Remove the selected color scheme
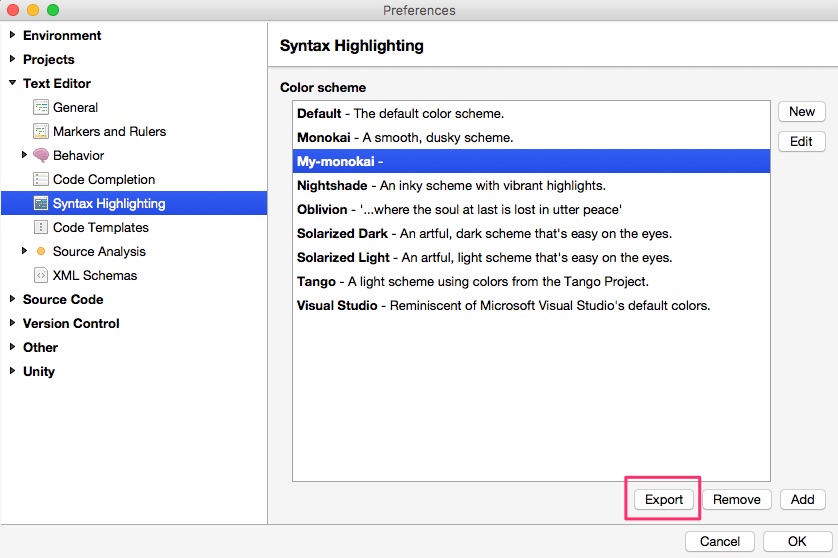Screen dimensions: 838x558 pos(736,499)
